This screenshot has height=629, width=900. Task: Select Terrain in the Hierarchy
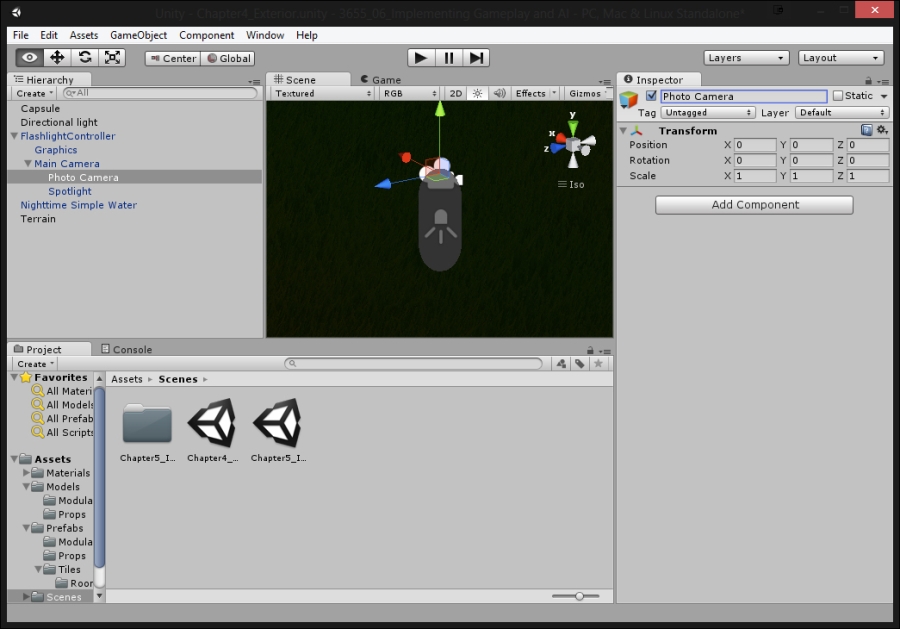click(x=38, y=219)
